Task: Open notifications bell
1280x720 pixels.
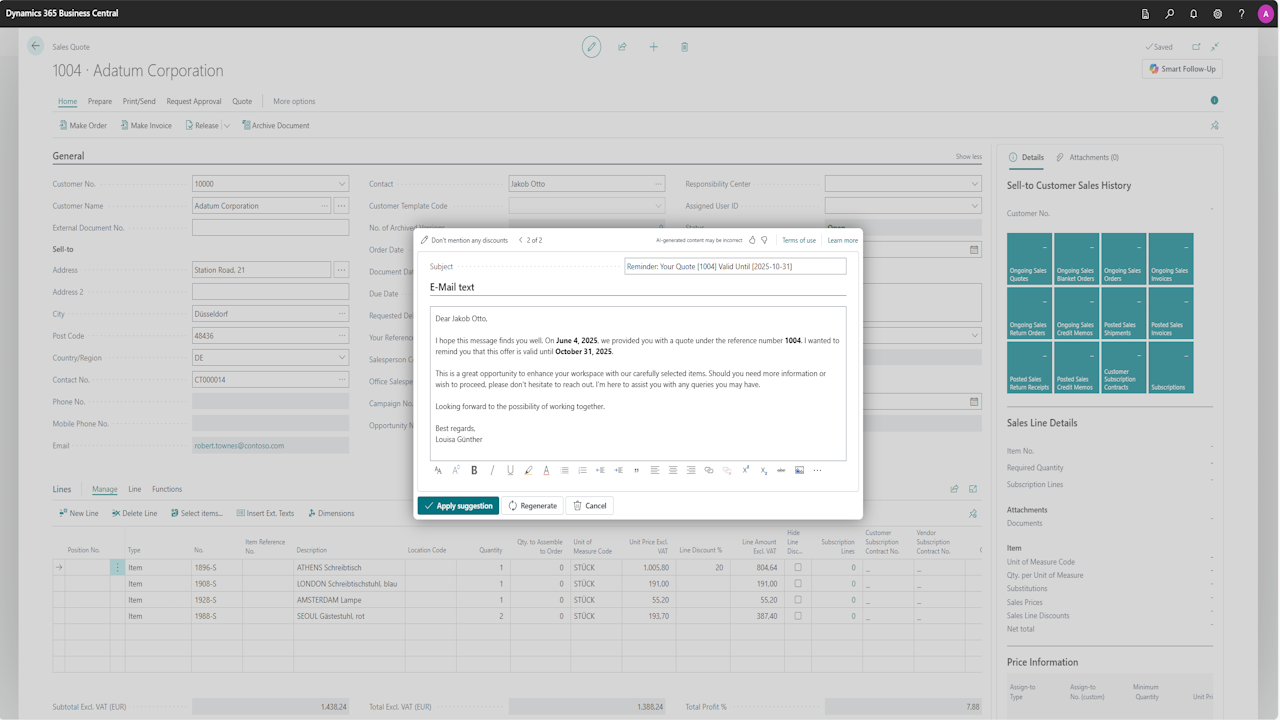Action: pos(1194,14)
